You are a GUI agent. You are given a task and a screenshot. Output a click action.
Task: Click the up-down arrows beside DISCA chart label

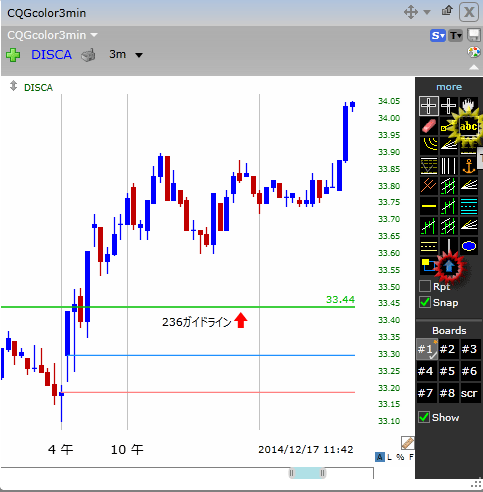[13, 86]
